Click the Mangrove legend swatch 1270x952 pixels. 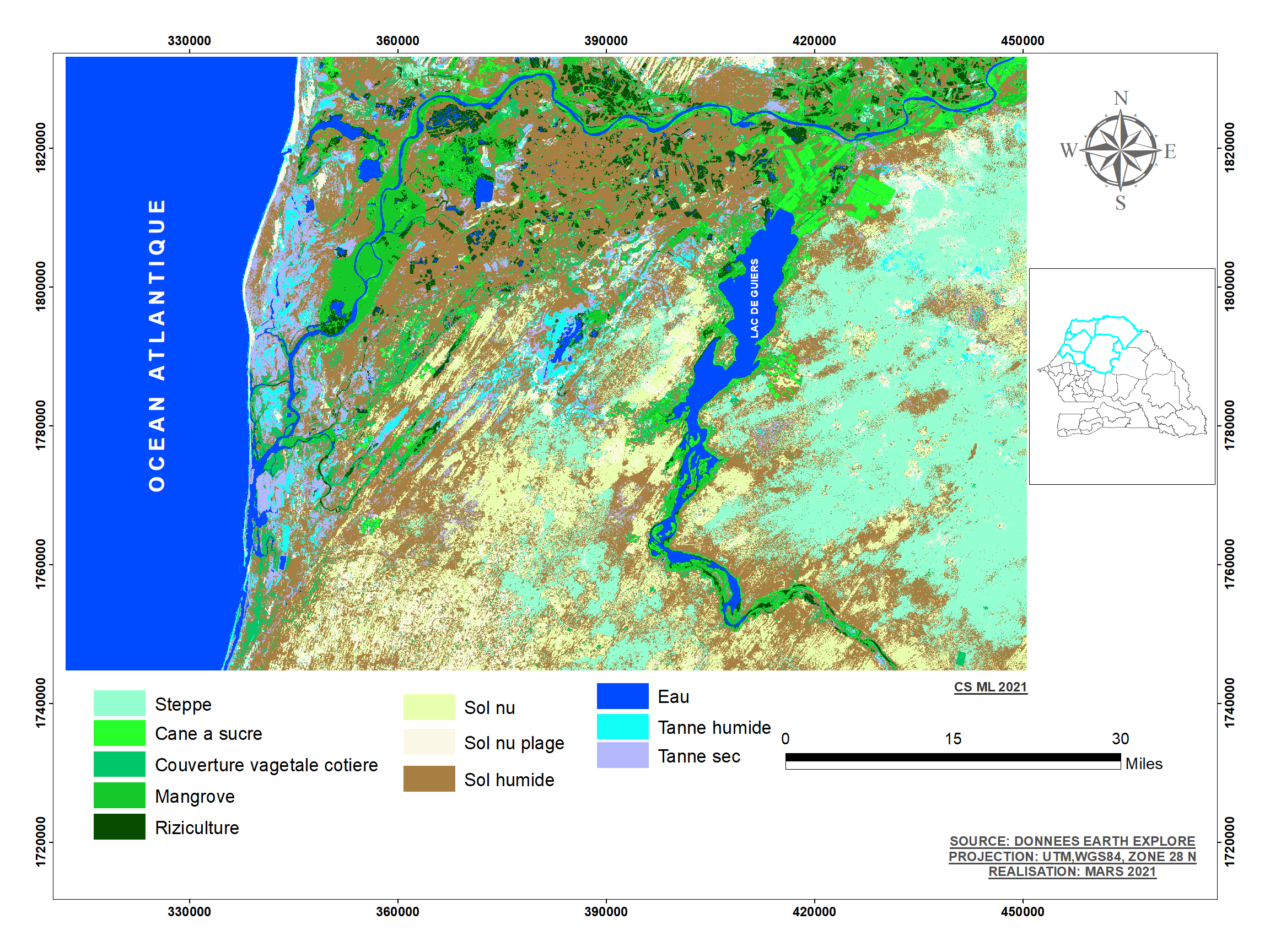pos(120,796)
